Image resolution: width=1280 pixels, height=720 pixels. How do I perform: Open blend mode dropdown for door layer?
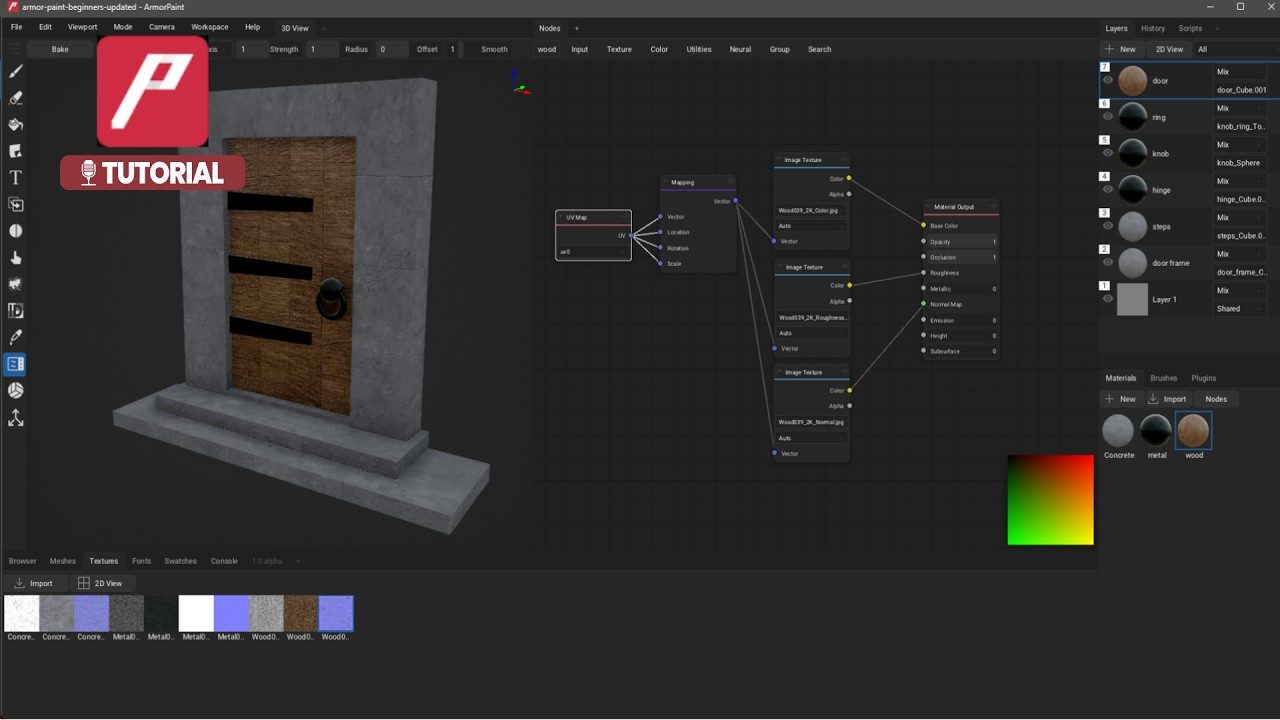1240,72
